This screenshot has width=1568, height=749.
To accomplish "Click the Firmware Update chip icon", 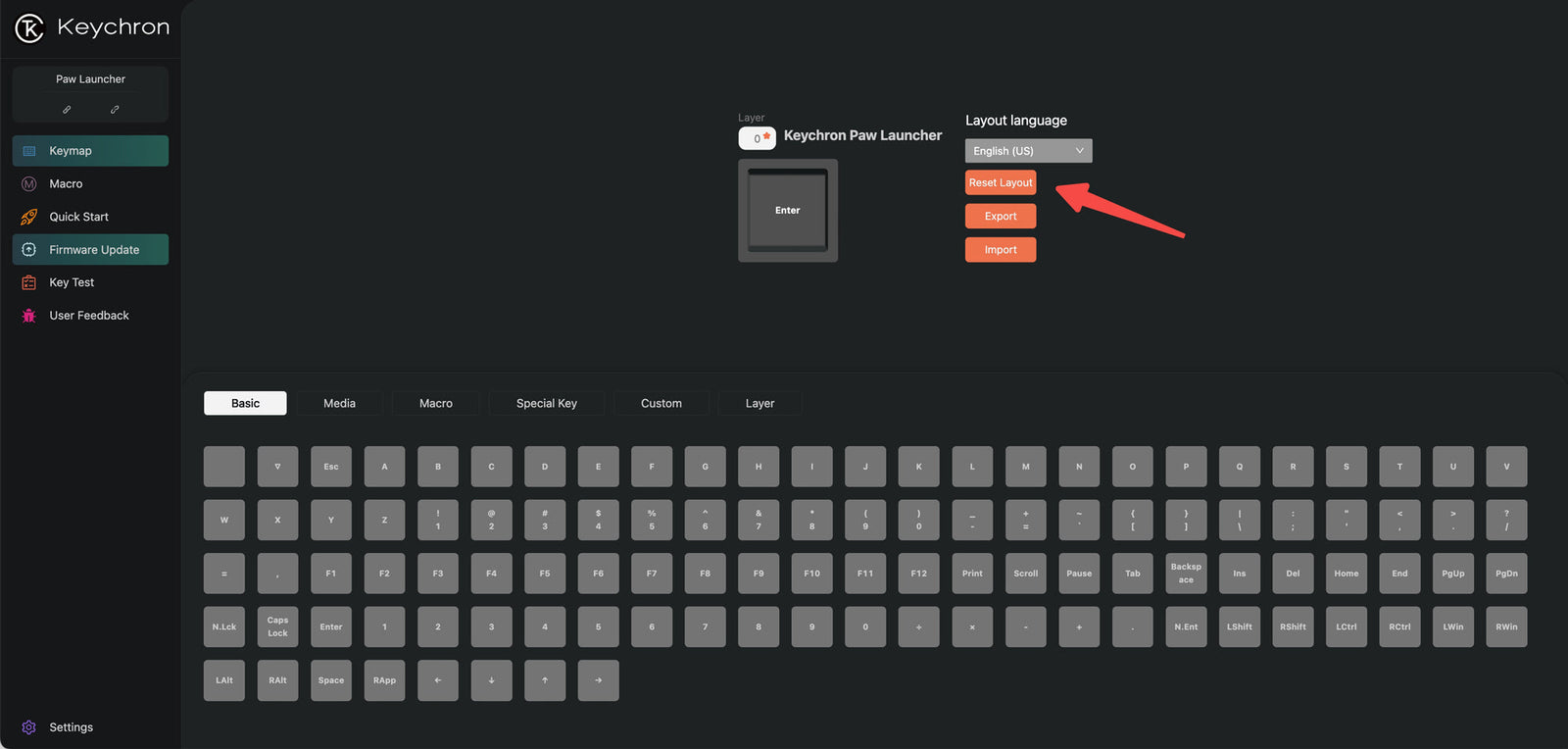I will (29, 250).
